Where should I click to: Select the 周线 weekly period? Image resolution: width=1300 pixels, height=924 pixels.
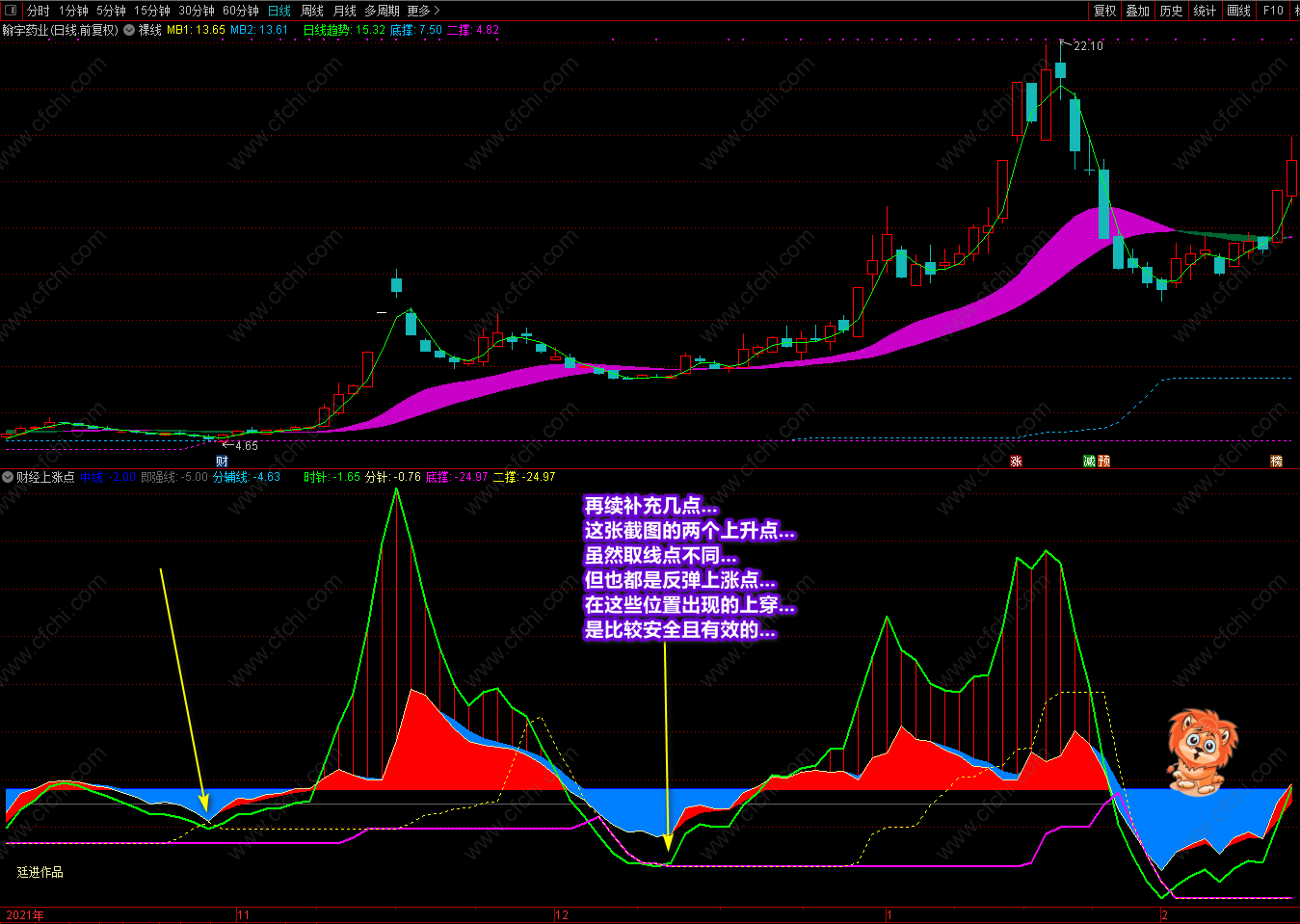(x=312, y=11)
